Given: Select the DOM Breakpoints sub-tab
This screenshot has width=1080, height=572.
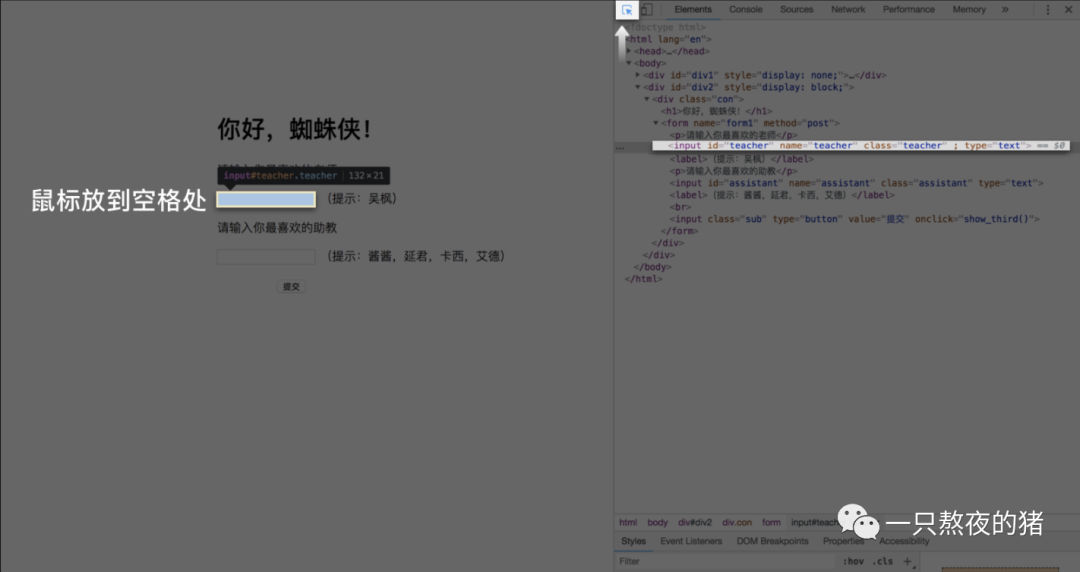Looking at the screenshot, I should [x=772, y=541].
